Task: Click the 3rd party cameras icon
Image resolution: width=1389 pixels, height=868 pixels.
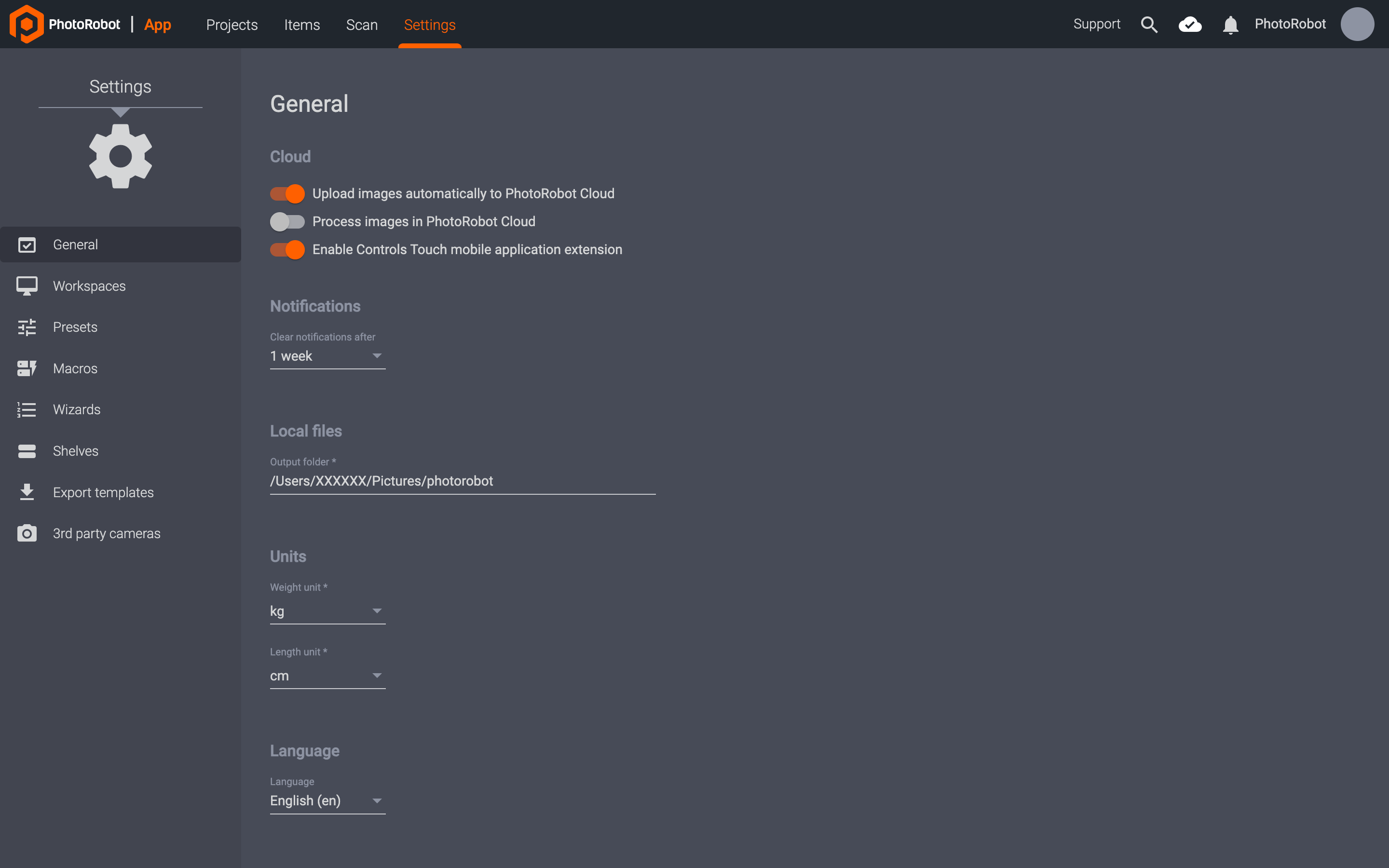Action: (27, 533)
